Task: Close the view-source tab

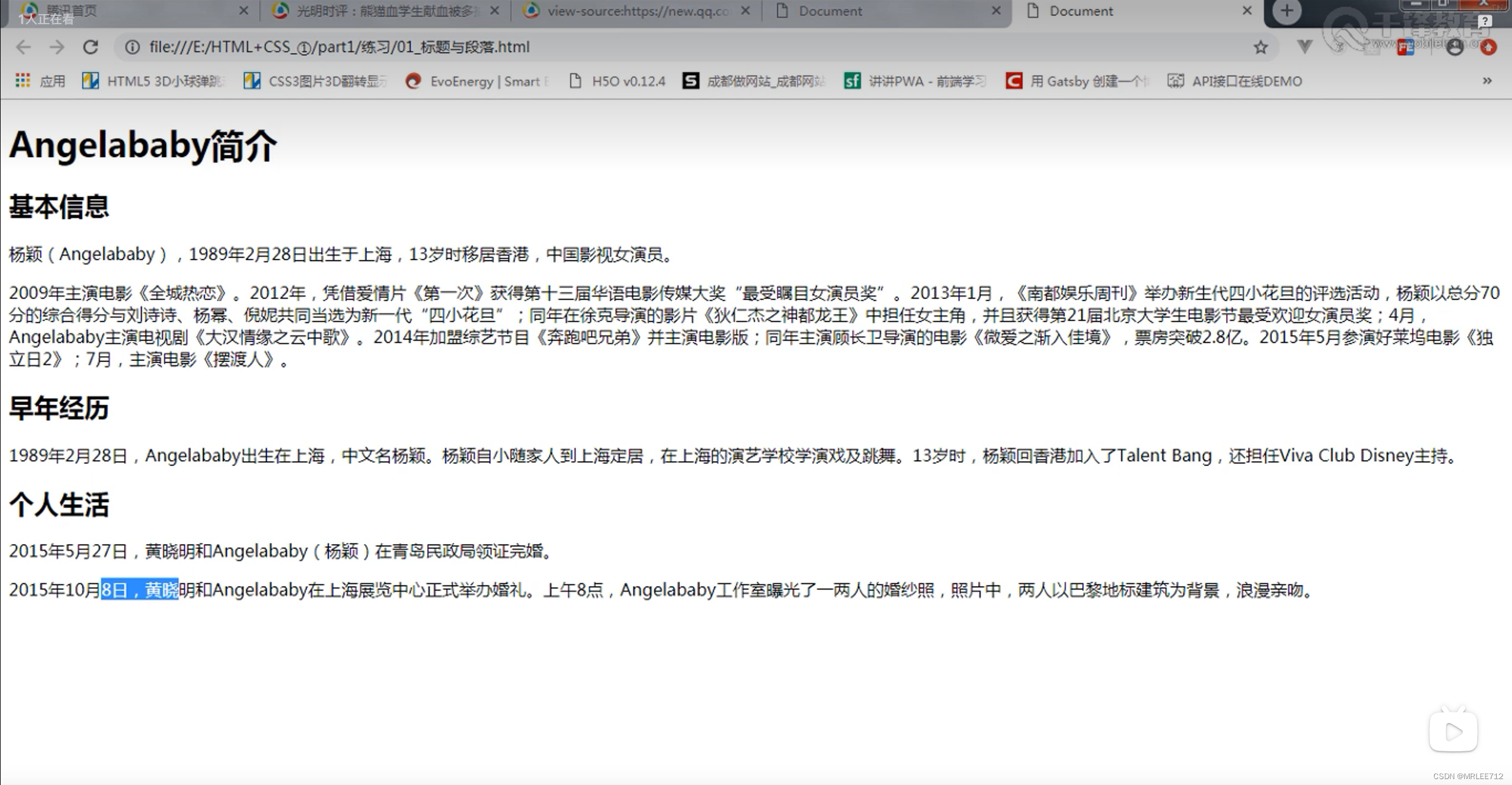Action: tap(746, 11)
